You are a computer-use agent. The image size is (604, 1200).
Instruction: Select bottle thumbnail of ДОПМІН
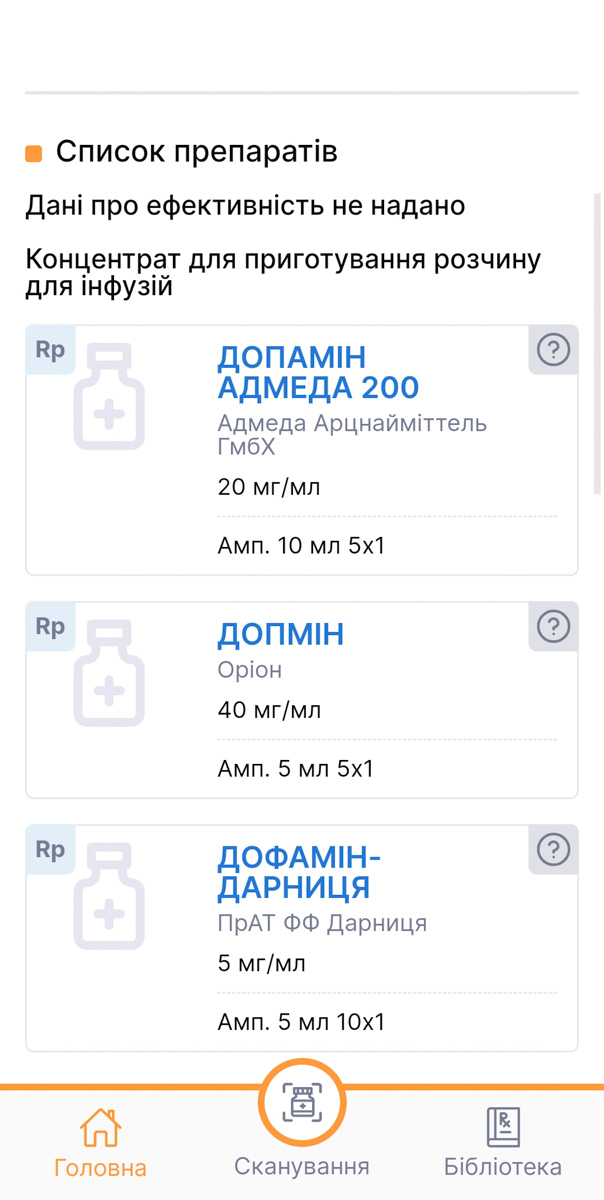pos(109,673)
